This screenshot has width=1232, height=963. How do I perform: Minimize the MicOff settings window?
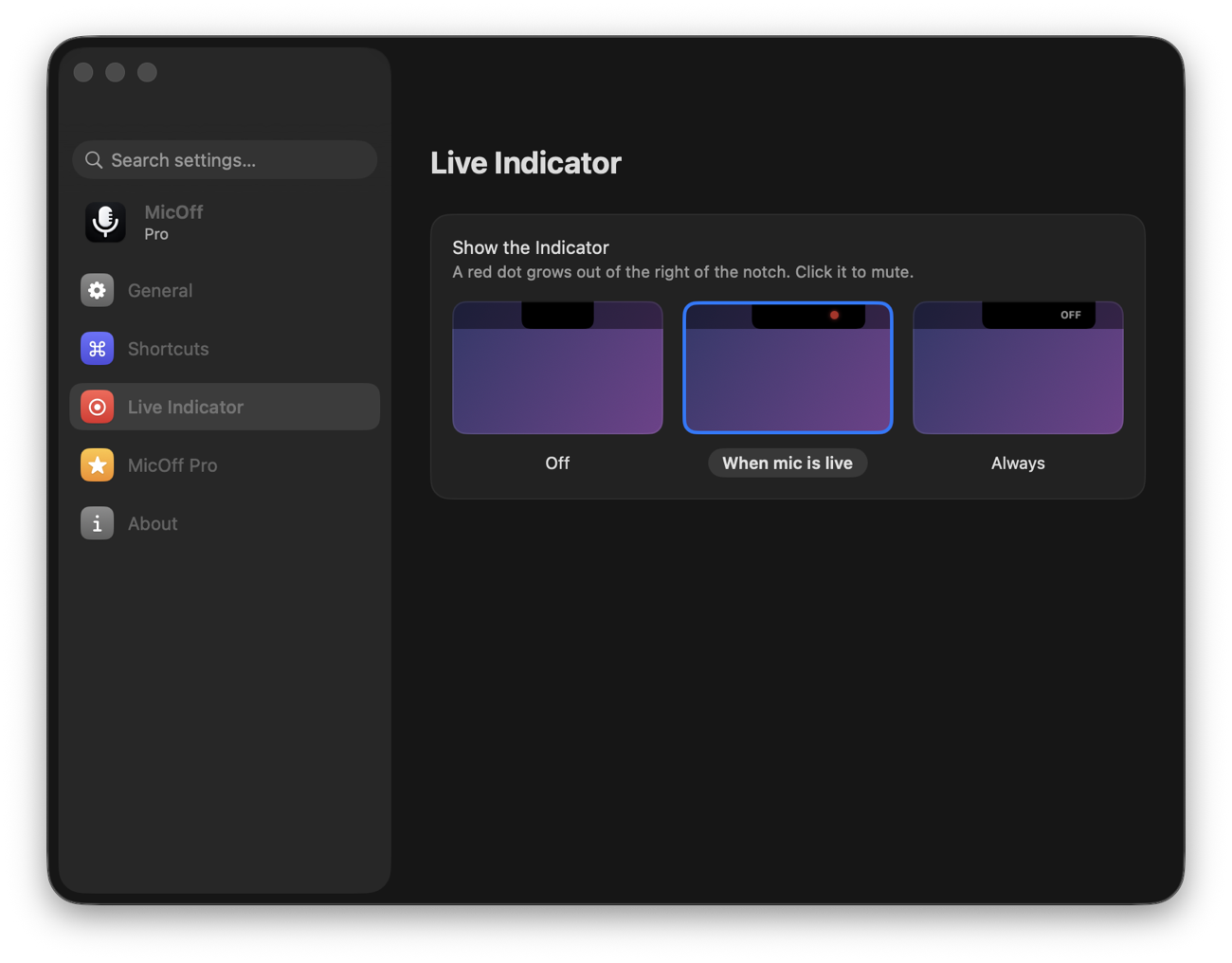tap(116, 72)
